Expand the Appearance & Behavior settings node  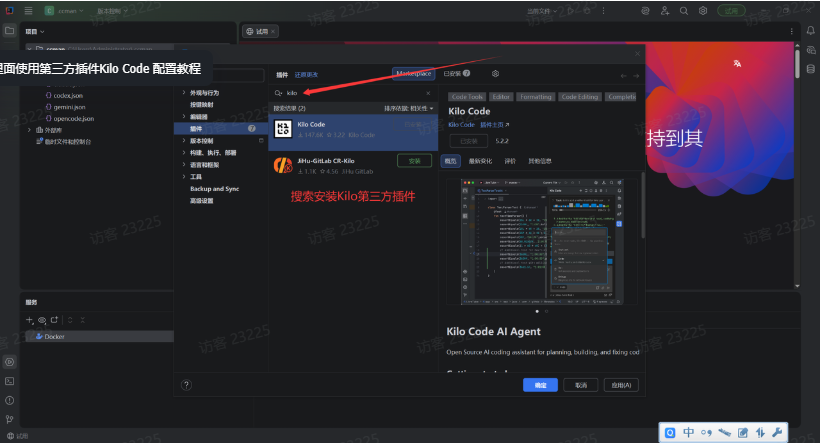click(x=184, y=93)
